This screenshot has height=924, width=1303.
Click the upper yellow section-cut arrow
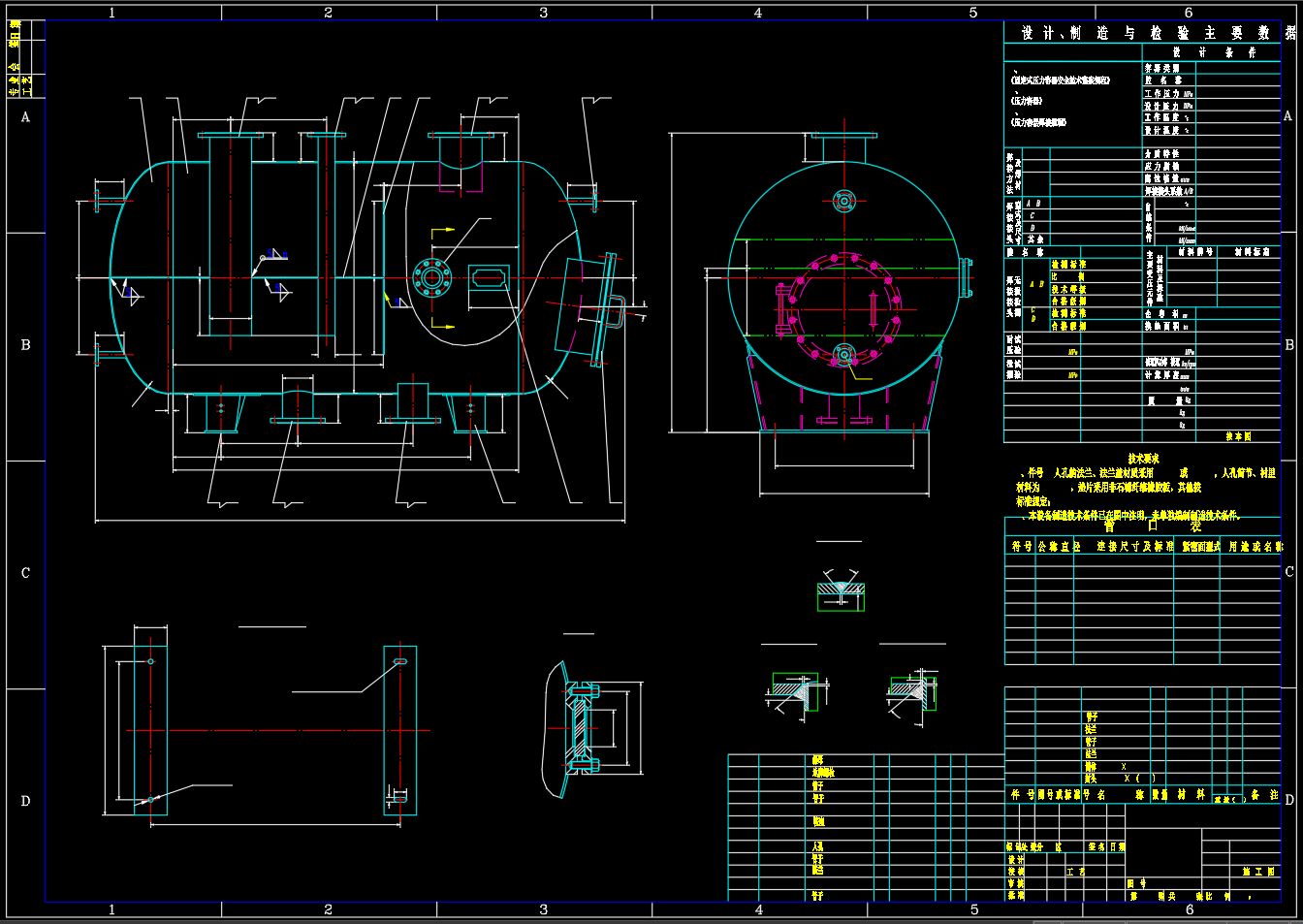point(443,231)
